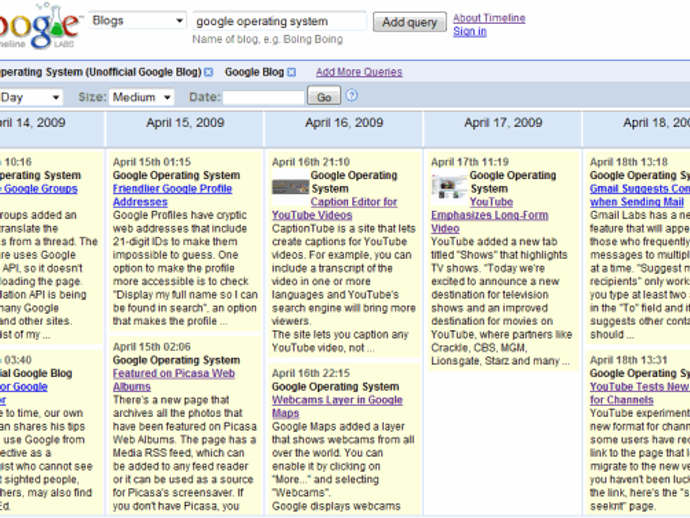The height and width of the screenshot is (518, 690).
Task: Open Friendlier Google Profile Addresses link
Action: pyautogui.click(x=172, y=195)
